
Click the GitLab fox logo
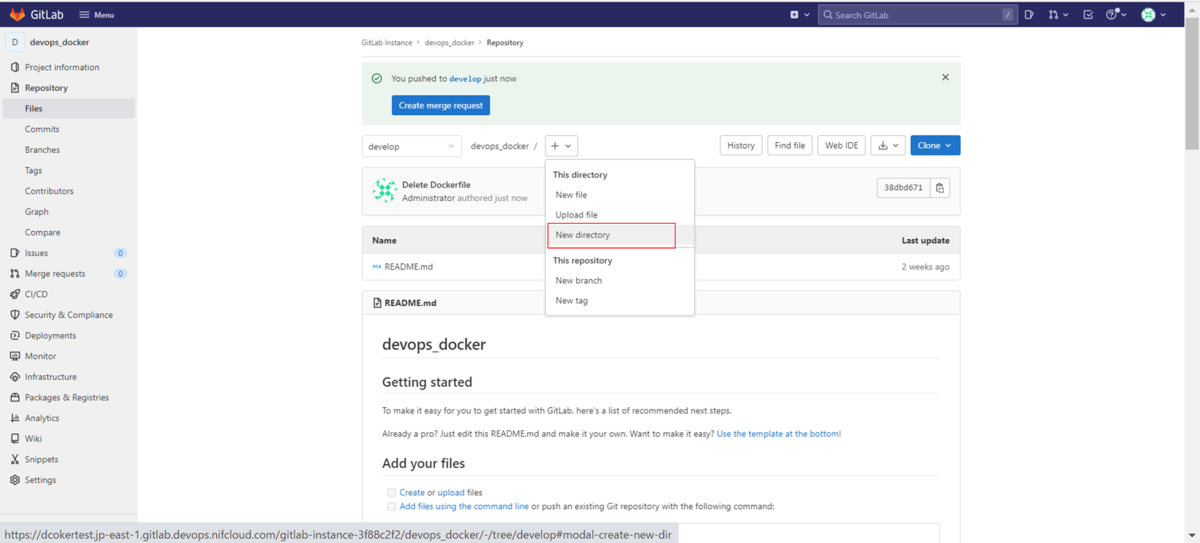point(17,15)
